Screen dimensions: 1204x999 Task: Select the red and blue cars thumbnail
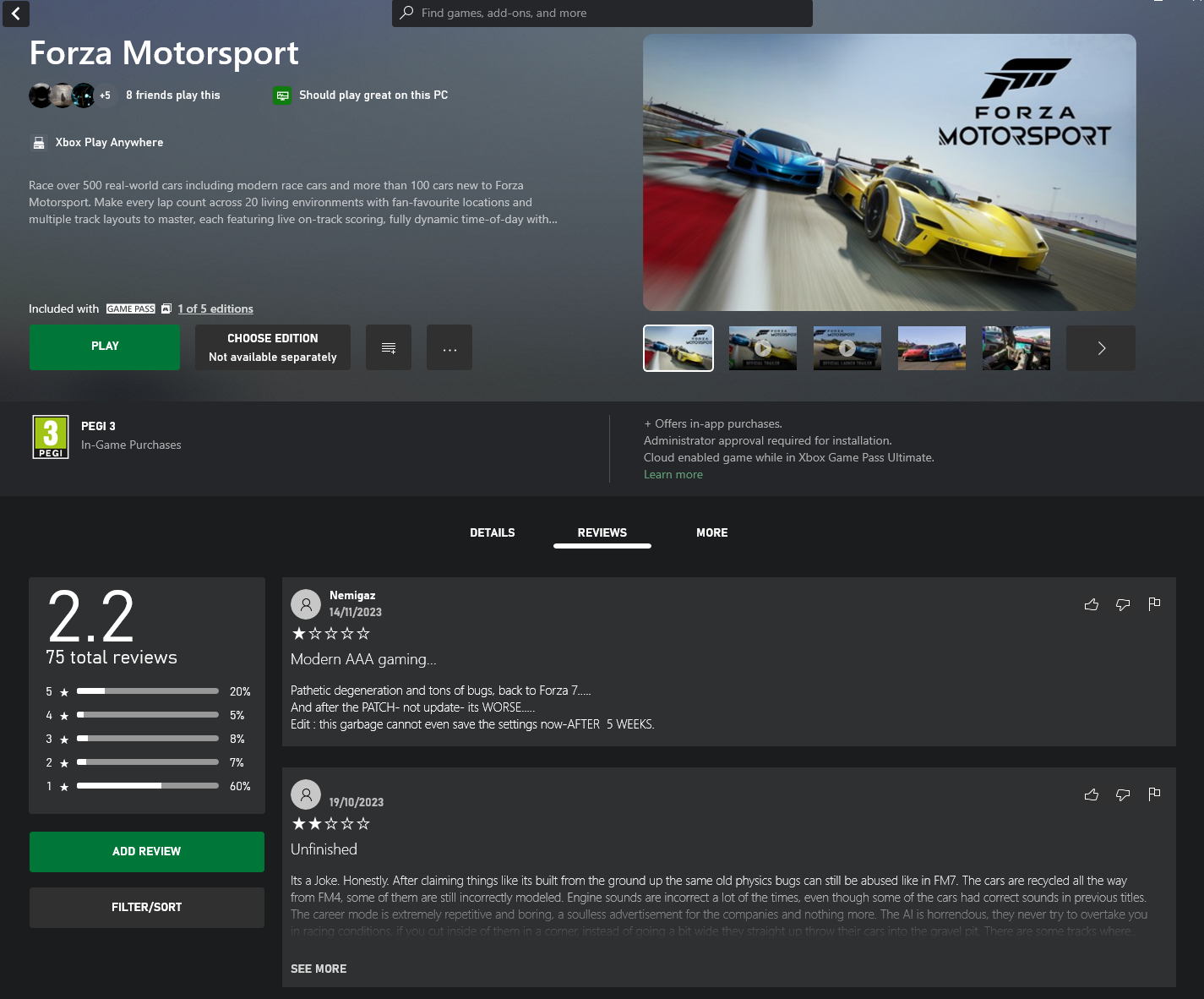(x=932, y=348)
